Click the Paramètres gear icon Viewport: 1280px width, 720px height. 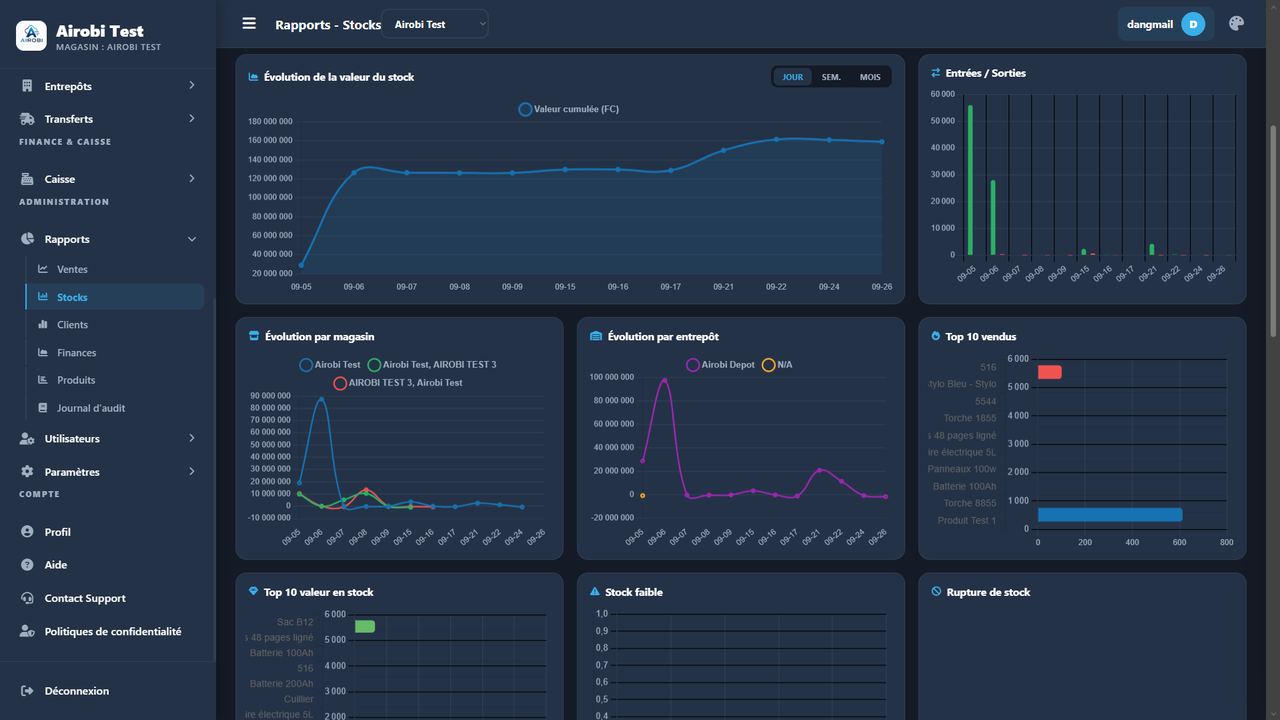tap(27, 472)
